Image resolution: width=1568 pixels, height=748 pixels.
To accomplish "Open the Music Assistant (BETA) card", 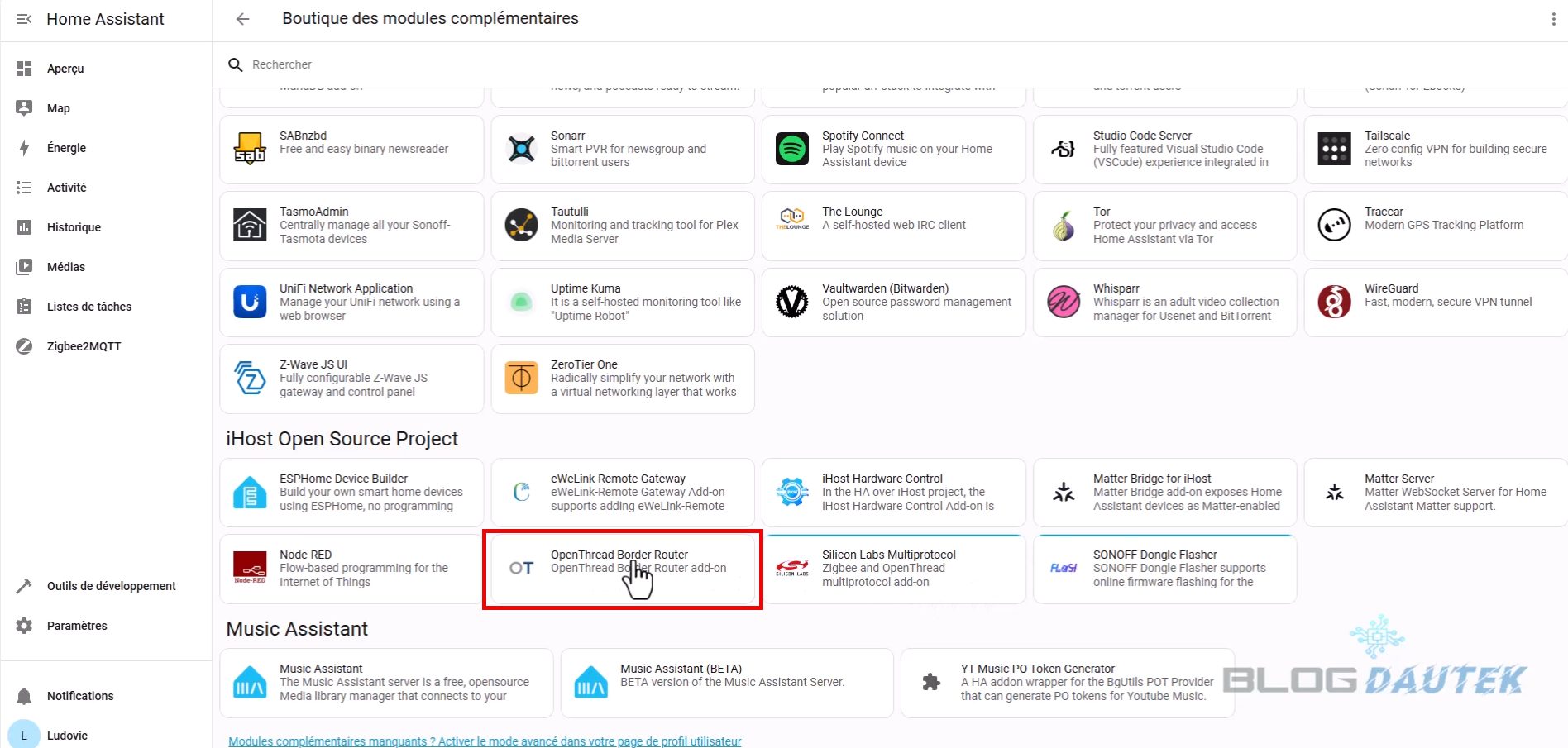I will coord(726,683).
